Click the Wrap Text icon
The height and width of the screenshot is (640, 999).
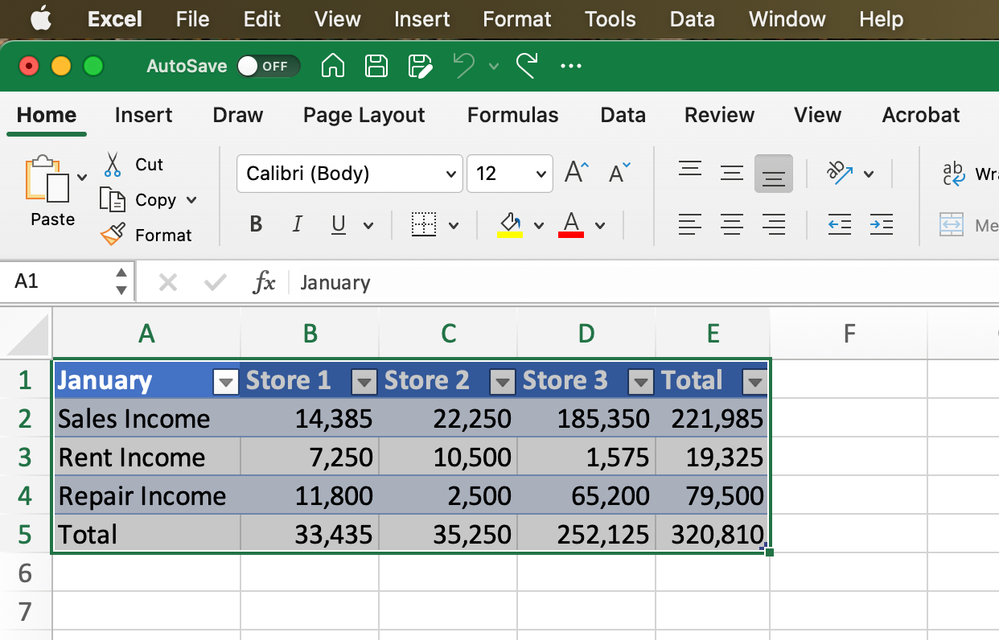[954, 173]
